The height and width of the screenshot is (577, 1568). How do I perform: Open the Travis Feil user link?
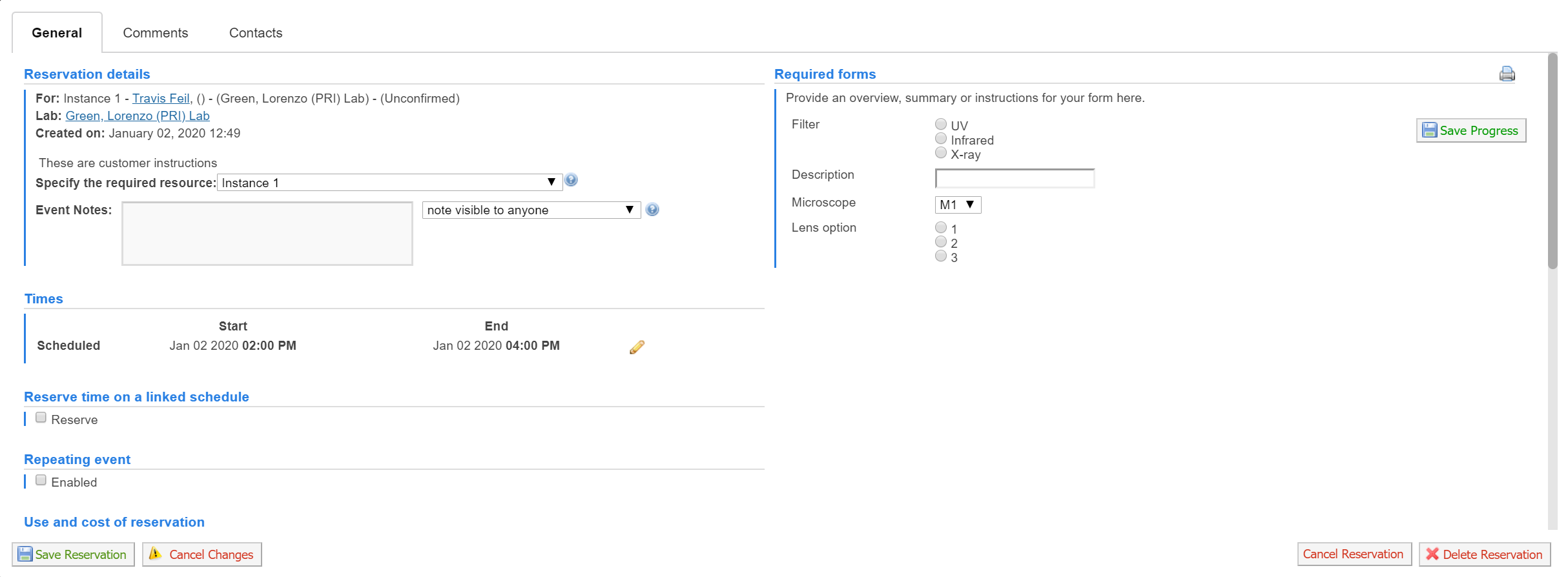click(161, 98)
